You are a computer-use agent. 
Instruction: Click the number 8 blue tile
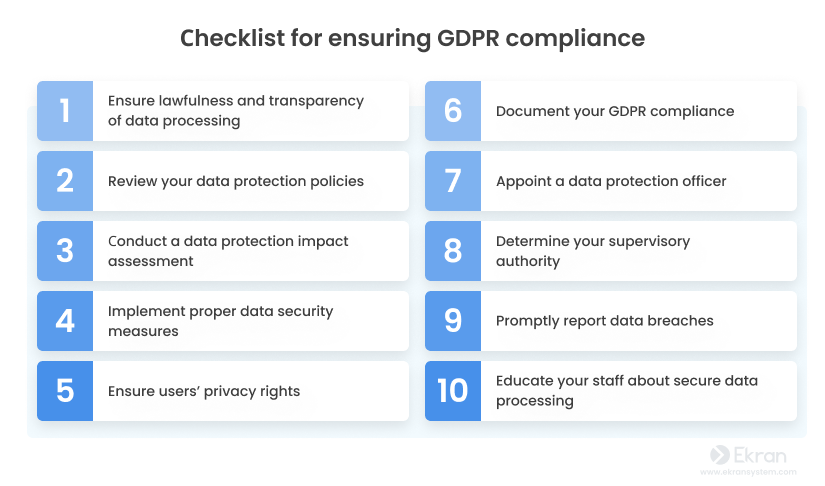(453, 251)
